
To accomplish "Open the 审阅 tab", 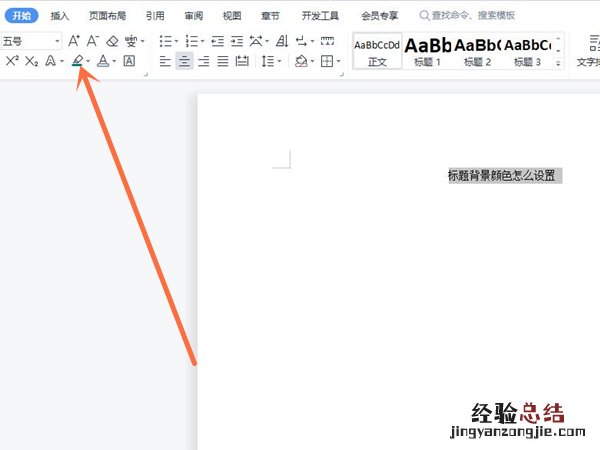I will coord(194,16).
